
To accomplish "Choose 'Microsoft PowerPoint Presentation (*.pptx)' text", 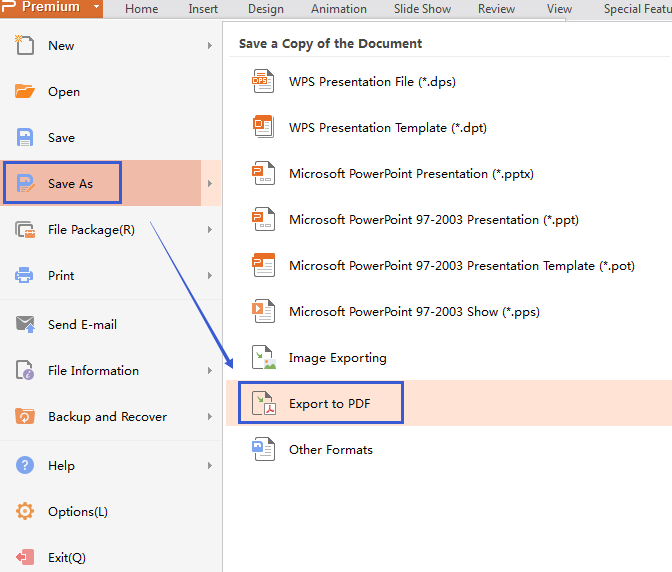I will (x=411, y=174).
